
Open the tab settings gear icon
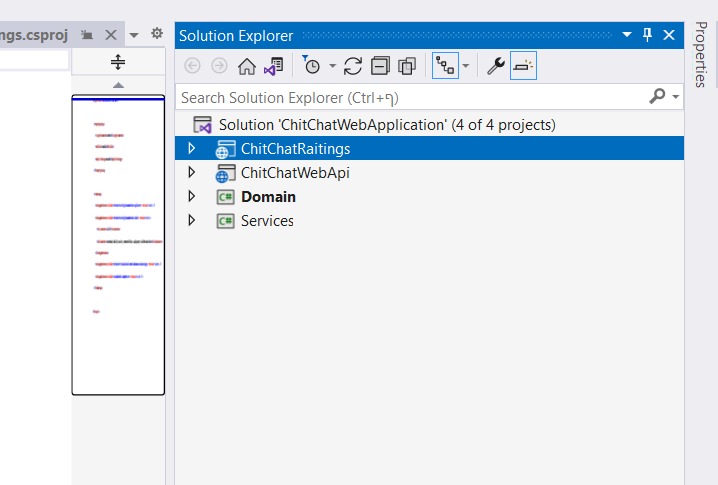[157, 33]
